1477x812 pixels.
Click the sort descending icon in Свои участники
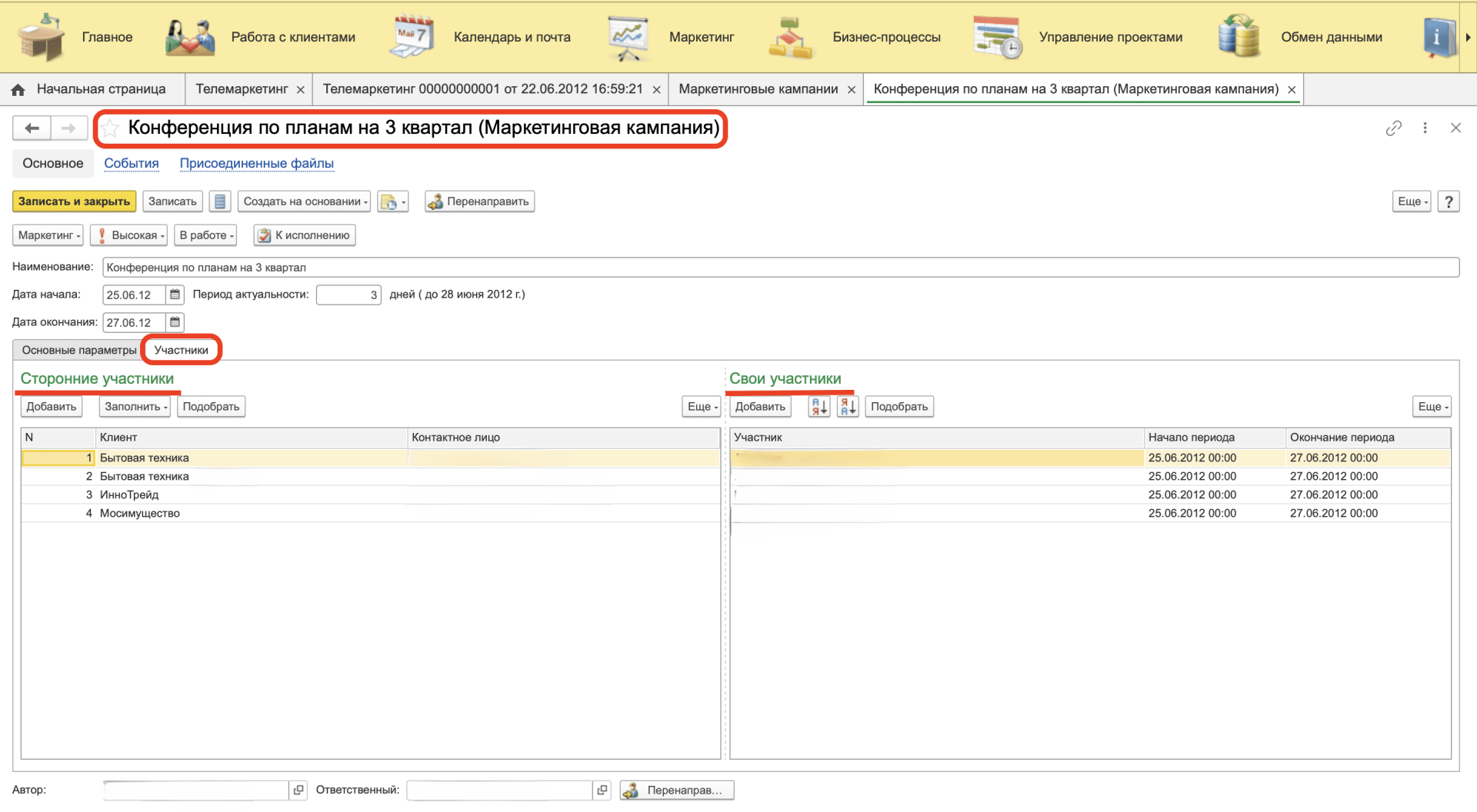[x=848, y=407]
